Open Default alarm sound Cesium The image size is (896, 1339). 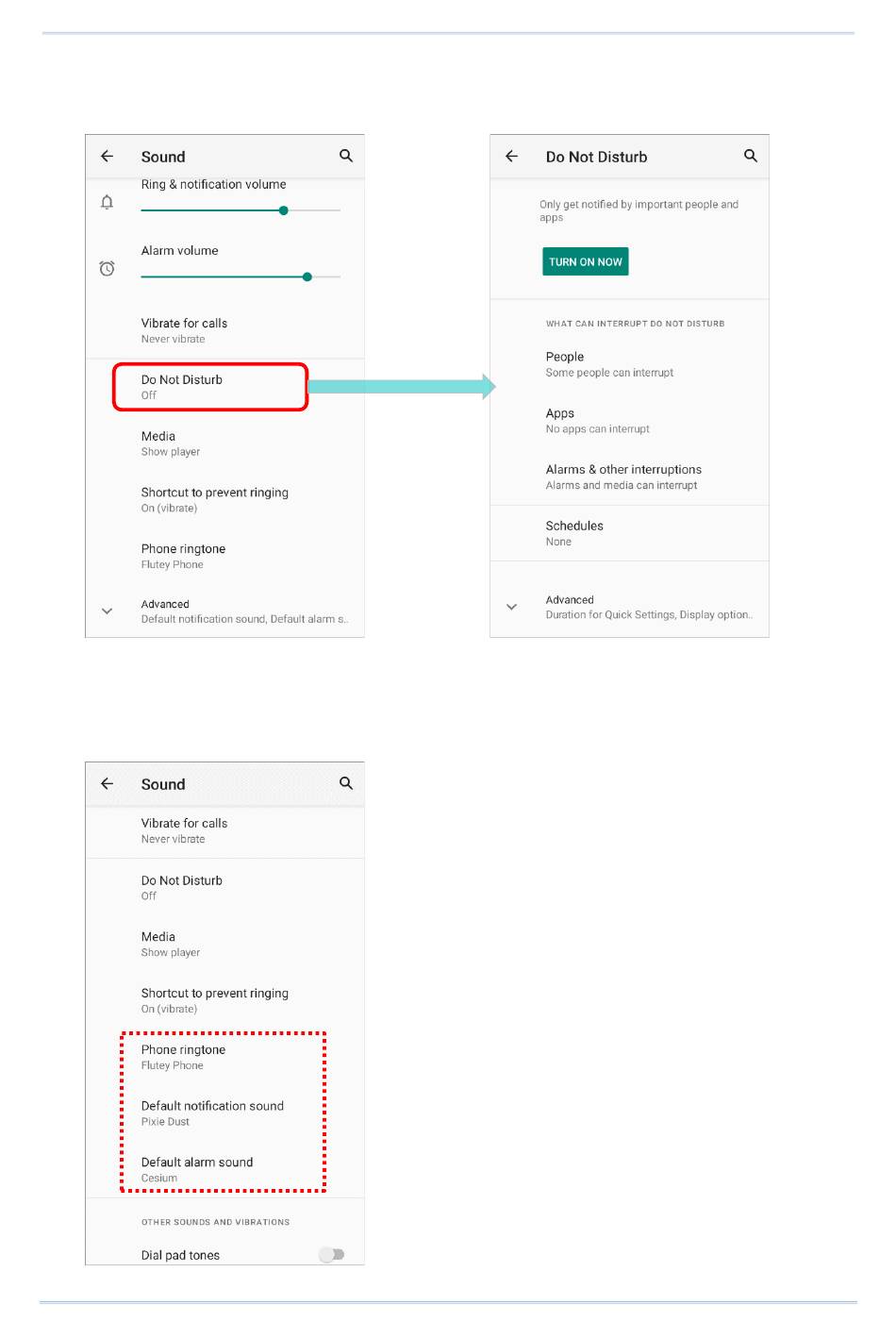224,1170
